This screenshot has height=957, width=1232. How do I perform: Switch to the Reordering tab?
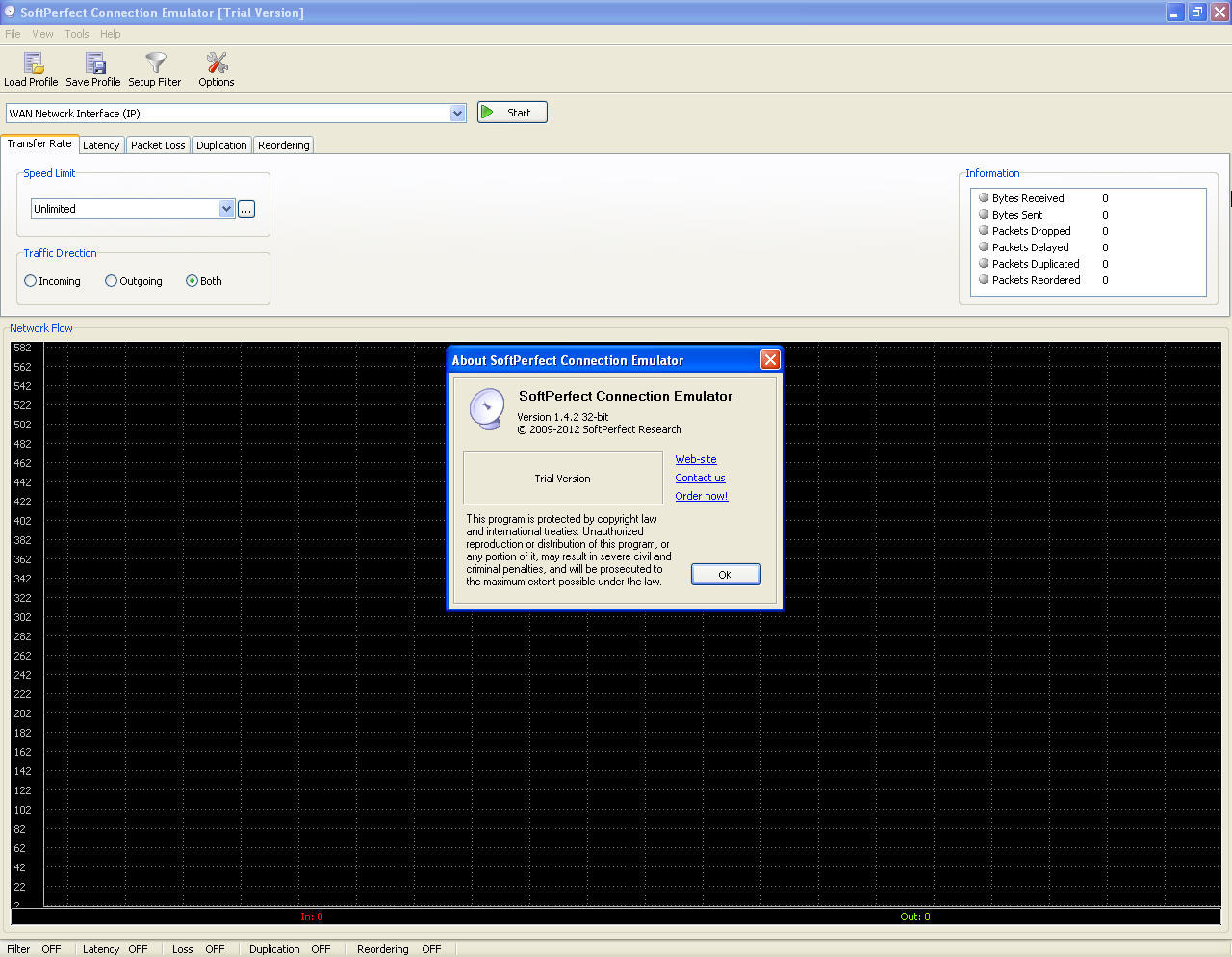point(284,145)
